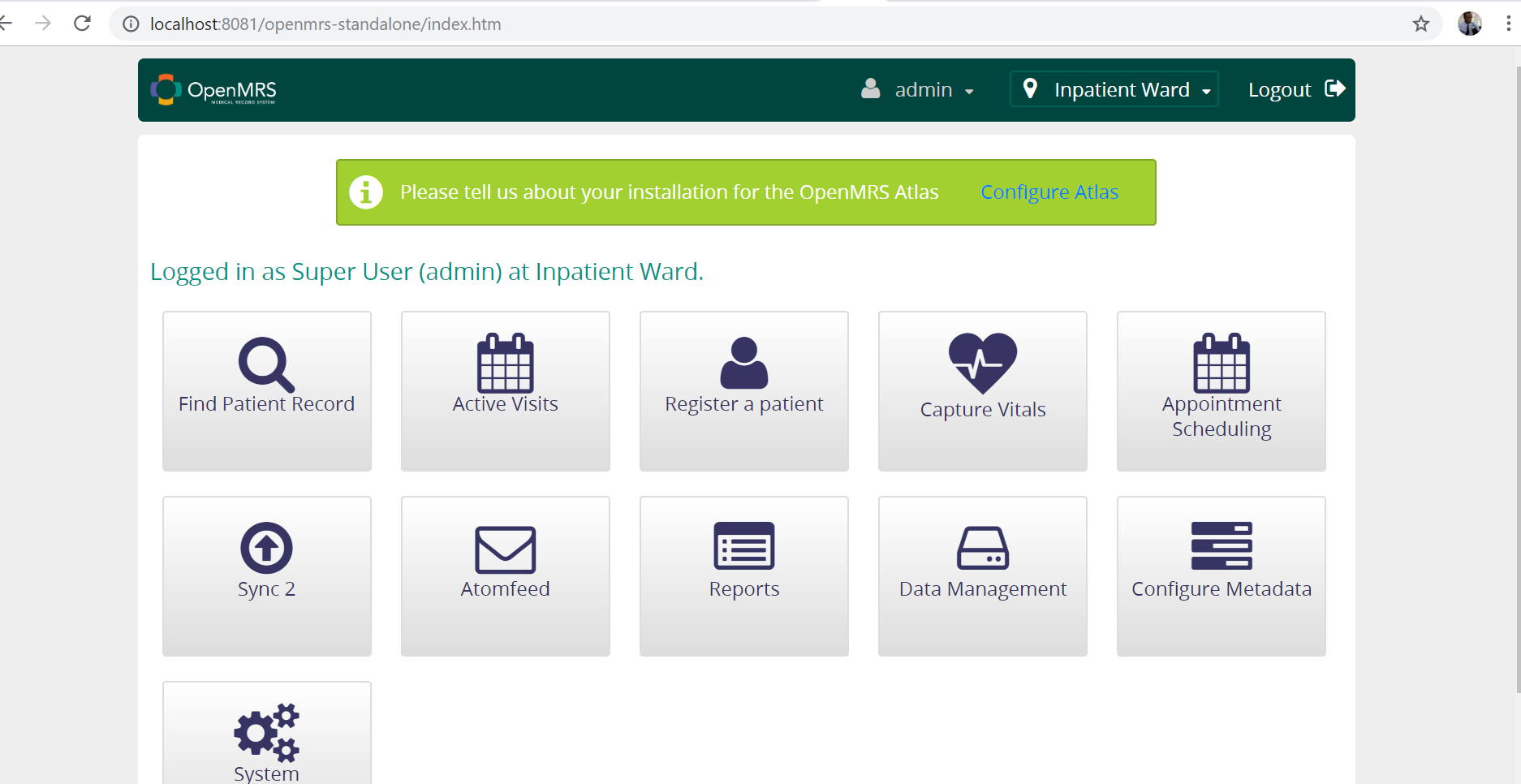Open the Active Visits calendar icon

[x=505, y=364]
